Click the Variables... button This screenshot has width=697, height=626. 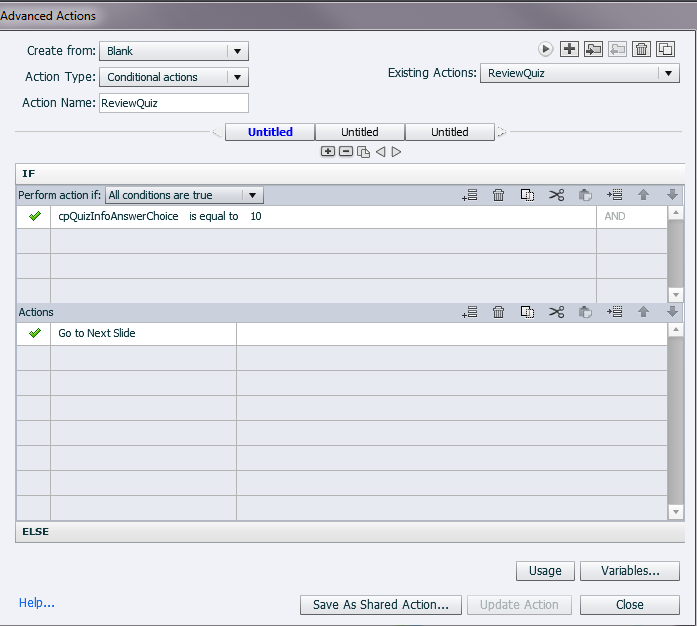(630, 571)
